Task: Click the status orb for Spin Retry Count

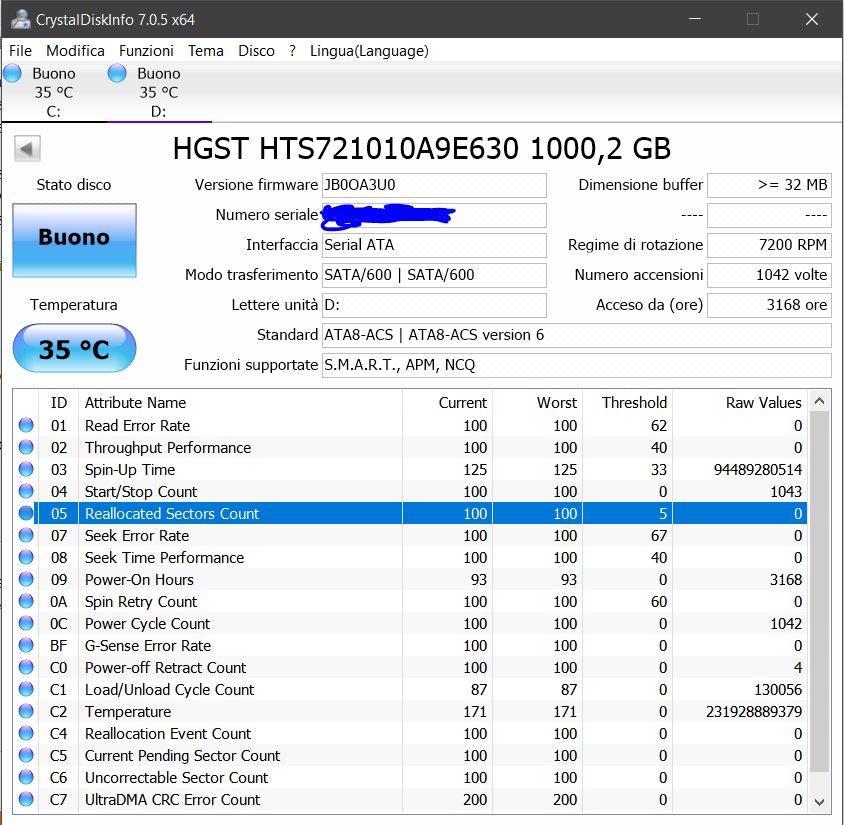Action: click(x=26, y=601)
